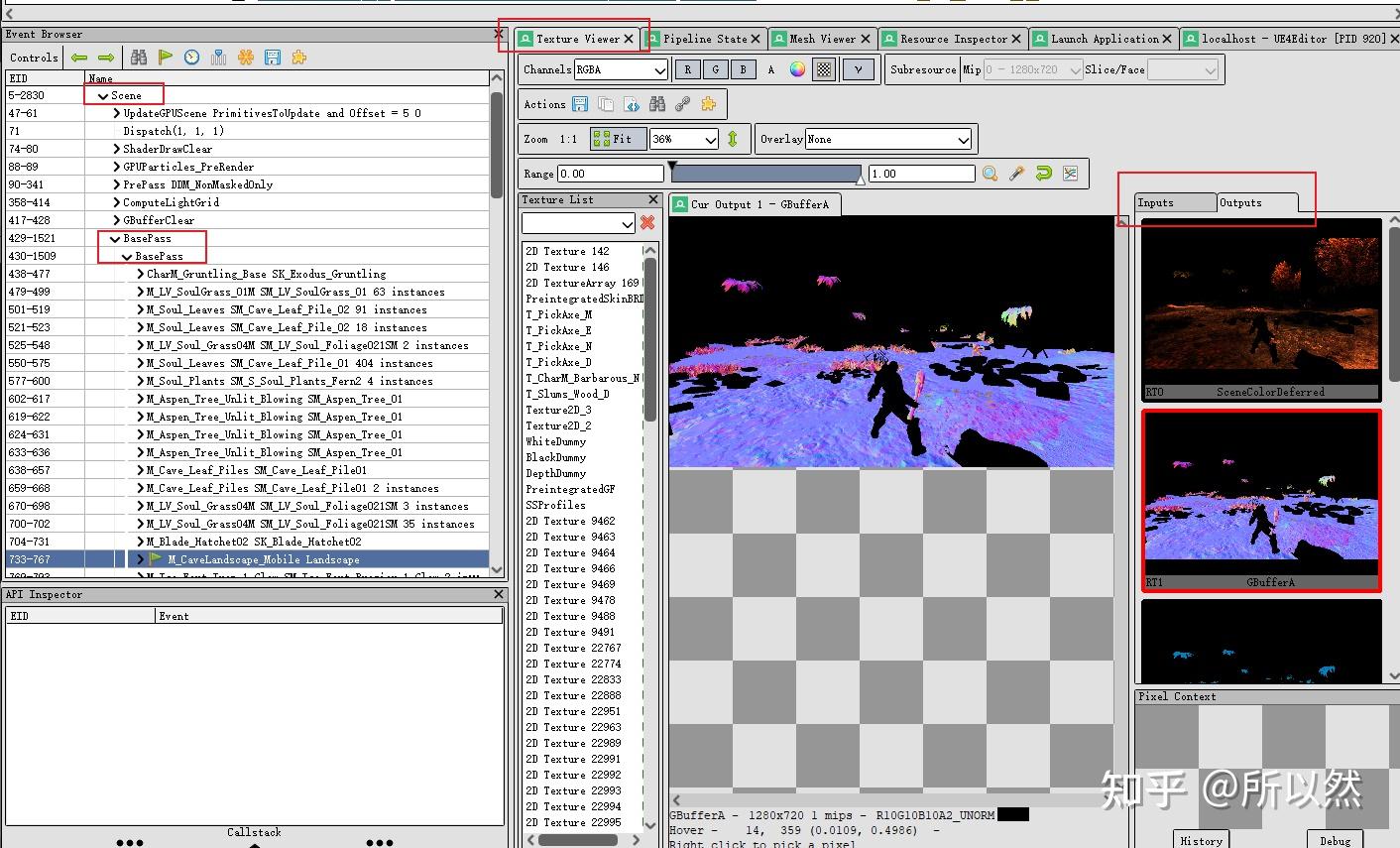Enable the checkerboard background toggle
Viewport: 1400px width, 848px height.
(823, 68)
